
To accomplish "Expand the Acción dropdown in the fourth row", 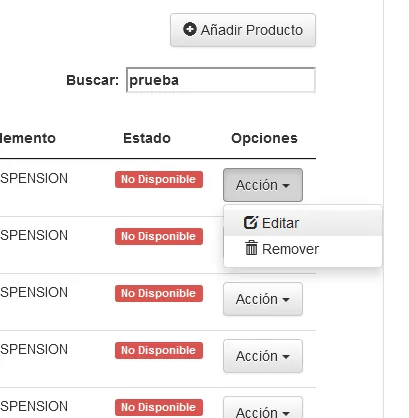I will coord(263,356).
